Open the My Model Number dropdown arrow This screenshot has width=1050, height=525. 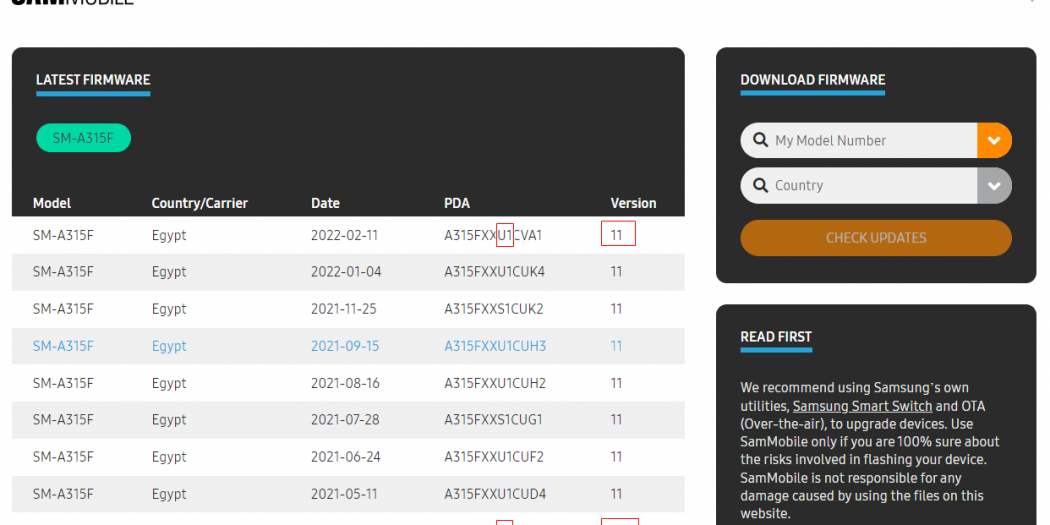coord(994,141)
